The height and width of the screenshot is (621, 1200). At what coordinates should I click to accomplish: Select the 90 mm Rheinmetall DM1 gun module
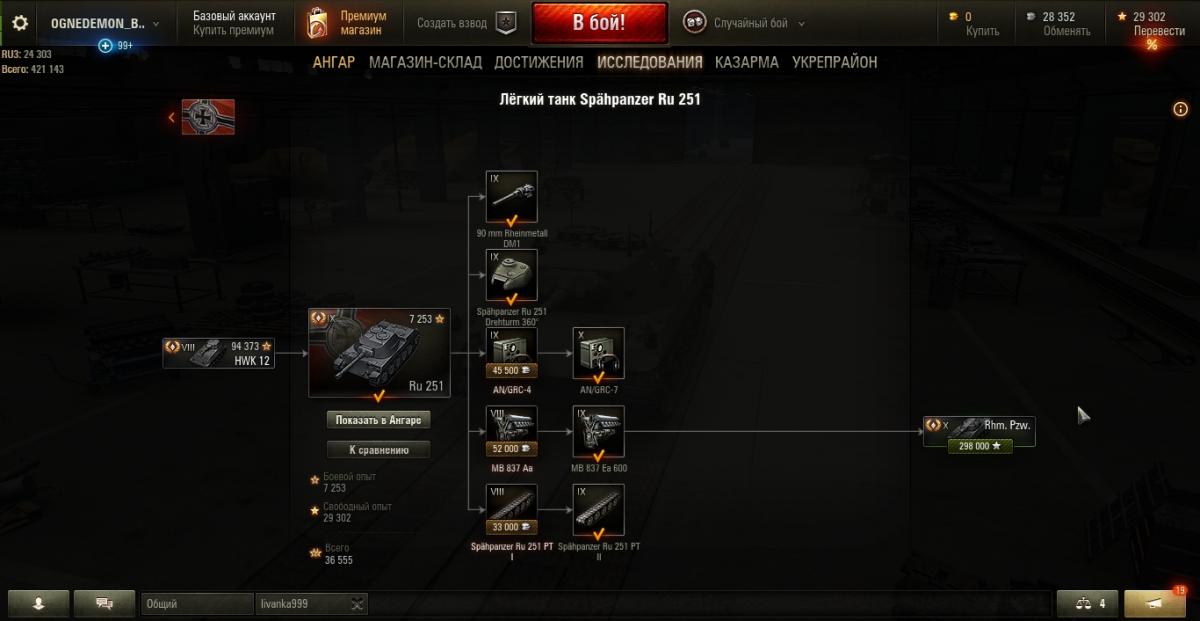[x=511, y=196]
